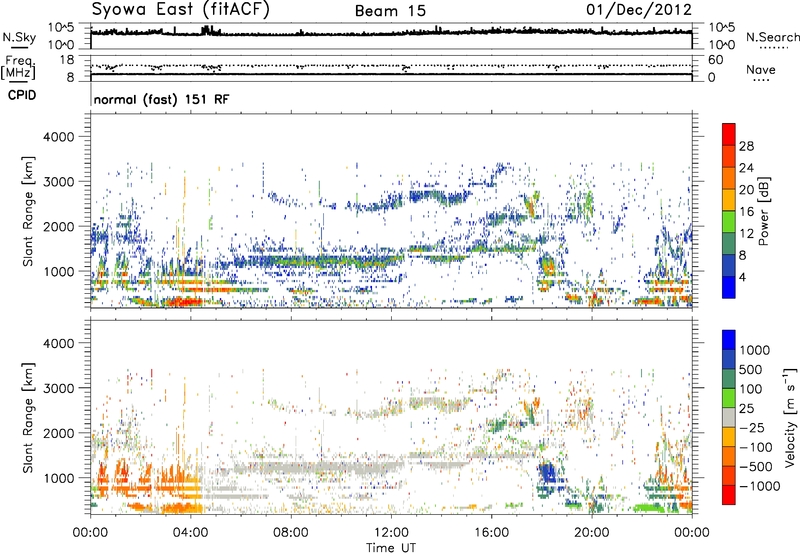Click the blue bottom of the Power color bar
This screenshot has height=554, width=800.
(x=729, y=287)
